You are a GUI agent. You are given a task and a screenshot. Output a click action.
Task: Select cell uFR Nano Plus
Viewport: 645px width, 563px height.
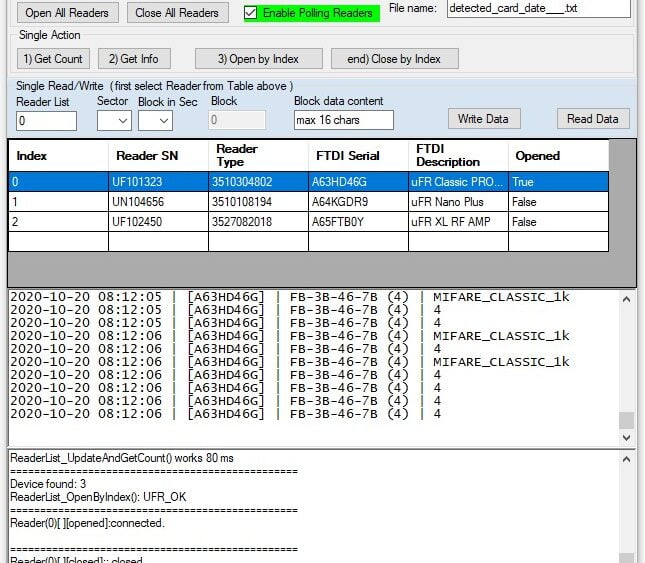tap(458, 202)
